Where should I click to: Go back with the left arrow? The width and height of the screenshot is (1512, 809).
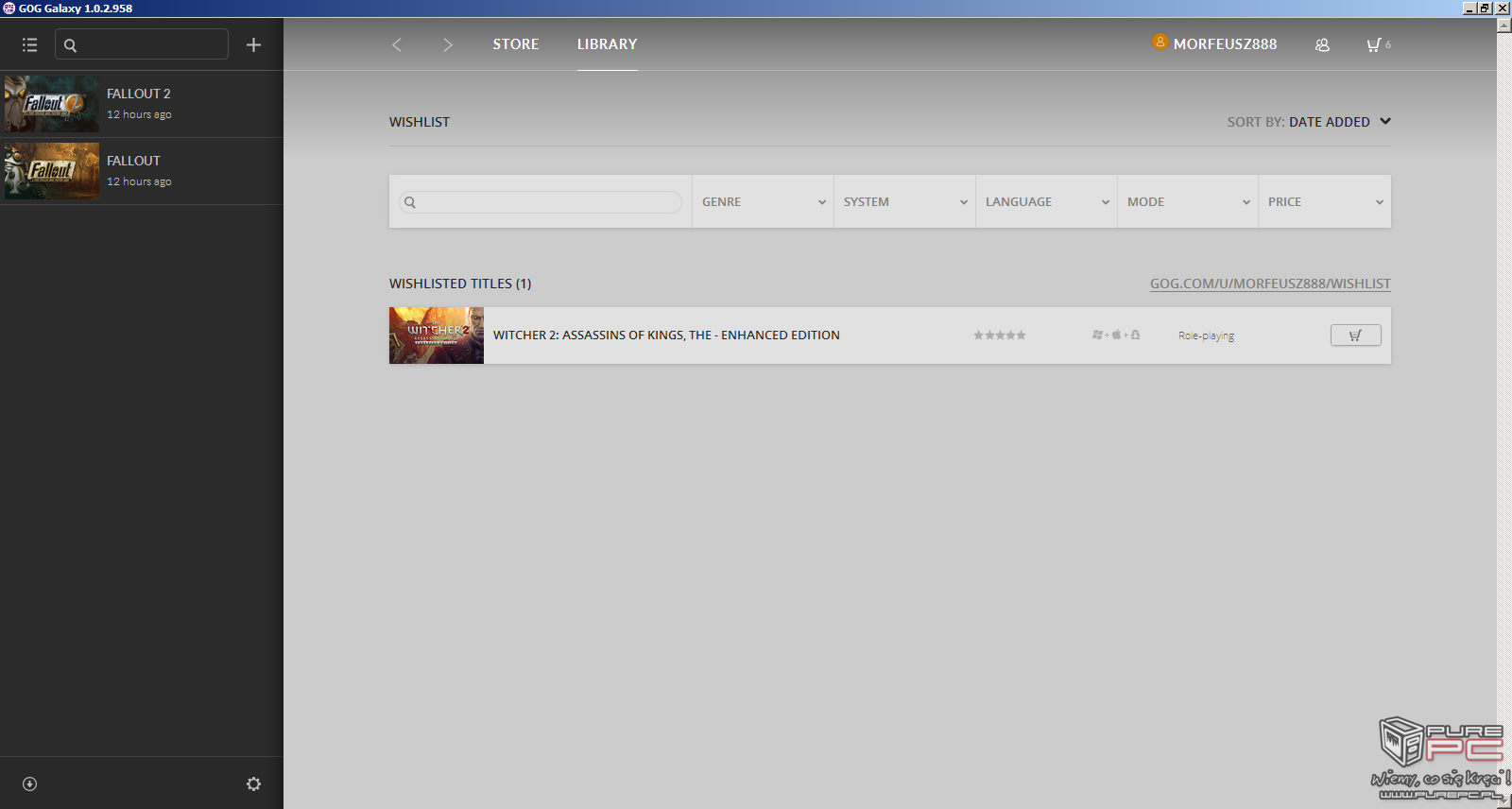397,44
